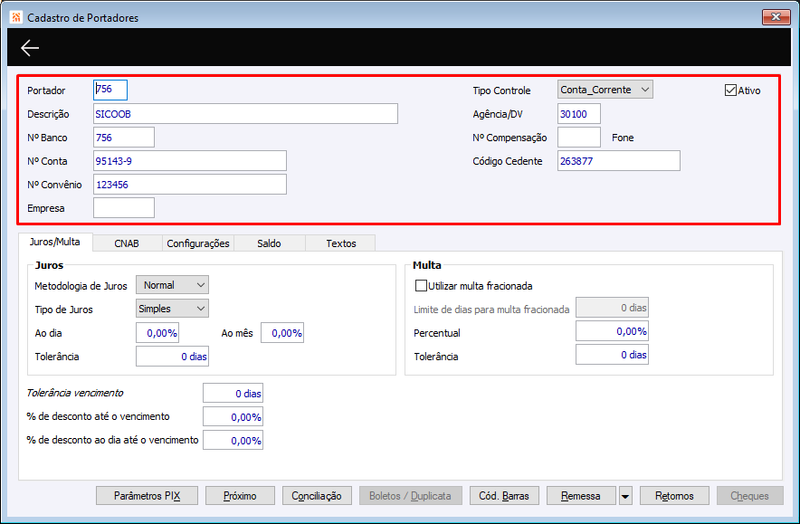This screenshot has height=524, width=800.
Task: Click the Multa Tolerância days field
Action: click(612, 355)
